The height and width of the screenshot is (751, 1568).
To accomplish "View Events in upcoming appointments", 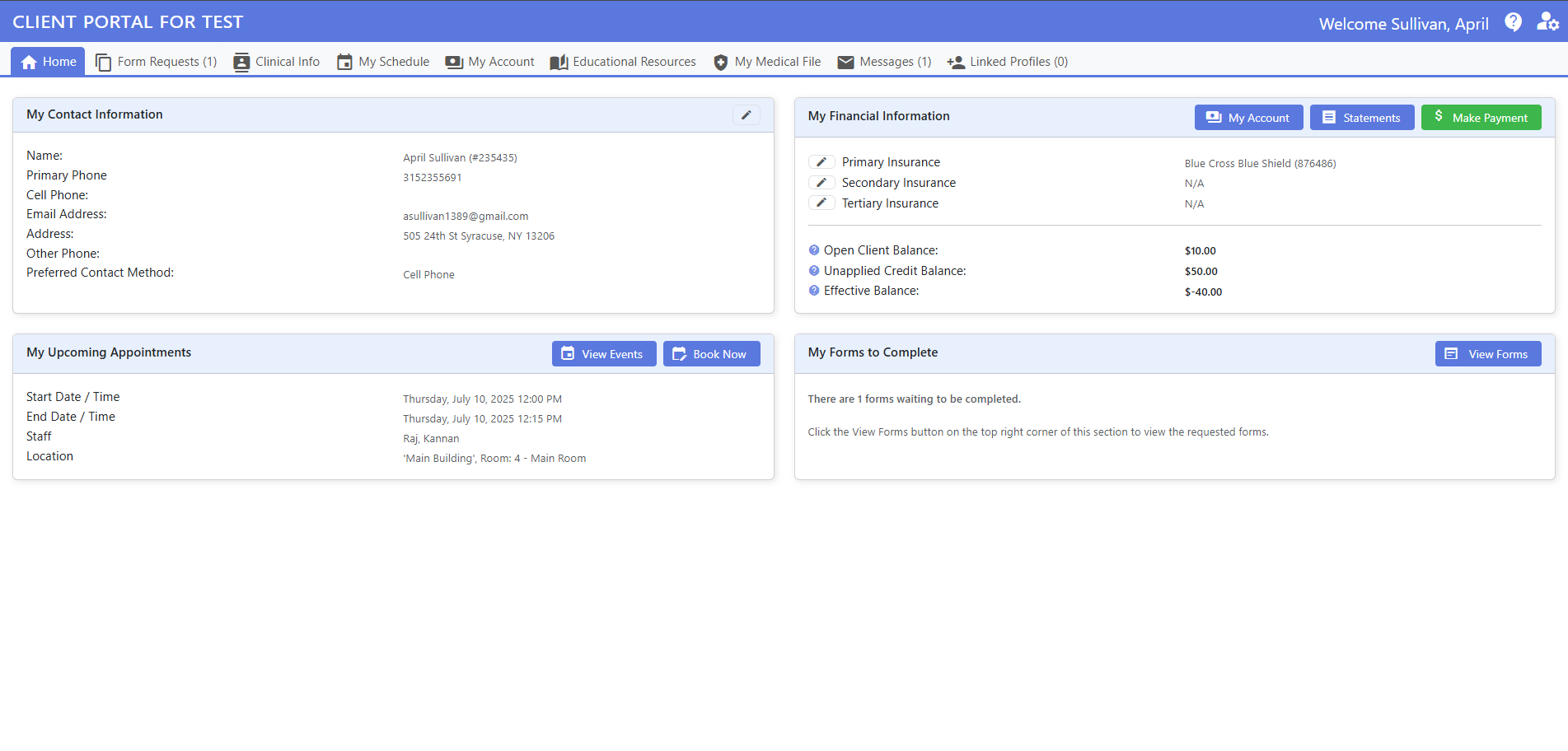I will click(604, 353).
